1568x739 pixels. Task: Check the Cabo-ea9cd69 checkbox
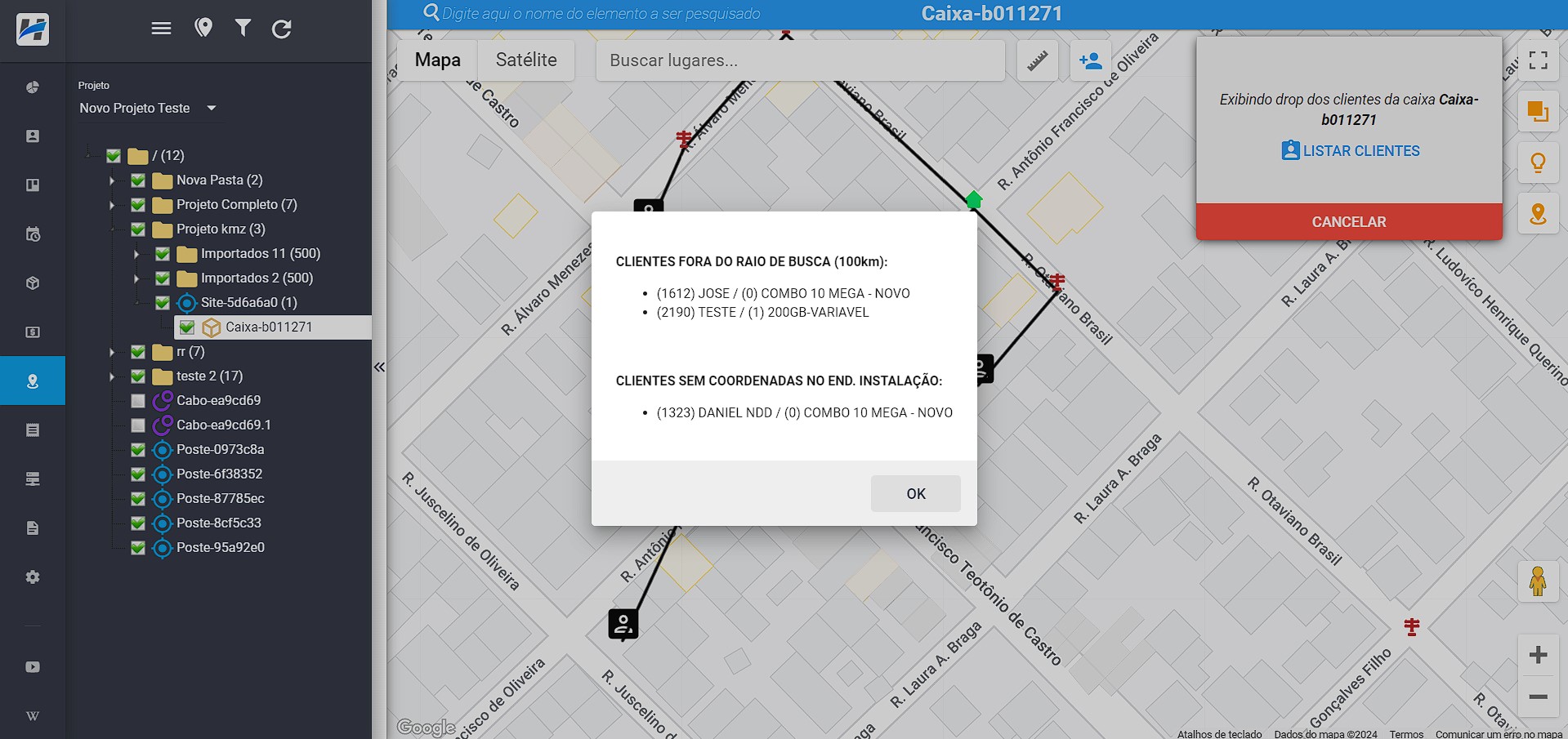click(138, 401)
